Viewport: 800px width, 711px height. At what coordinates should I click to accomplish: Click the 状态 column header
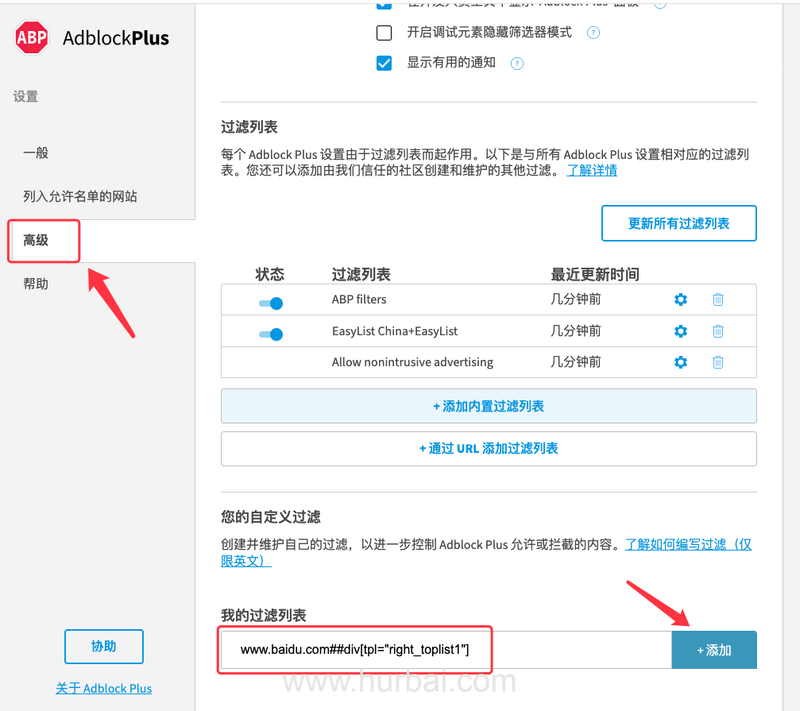(x=270, y=274)
